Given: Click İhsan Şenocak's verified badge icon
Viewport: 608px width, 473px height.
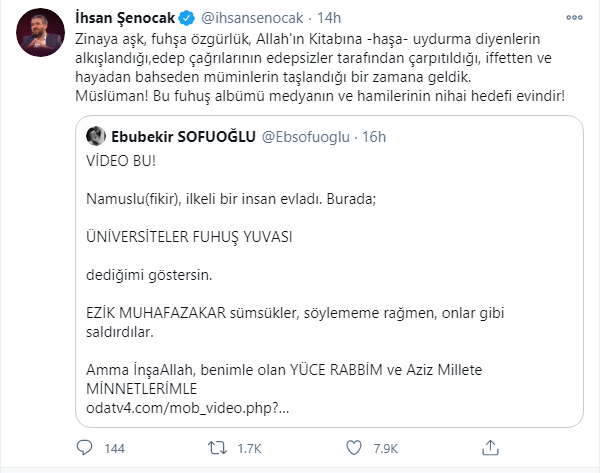Looking at the screenshot, I should (187, 18).
